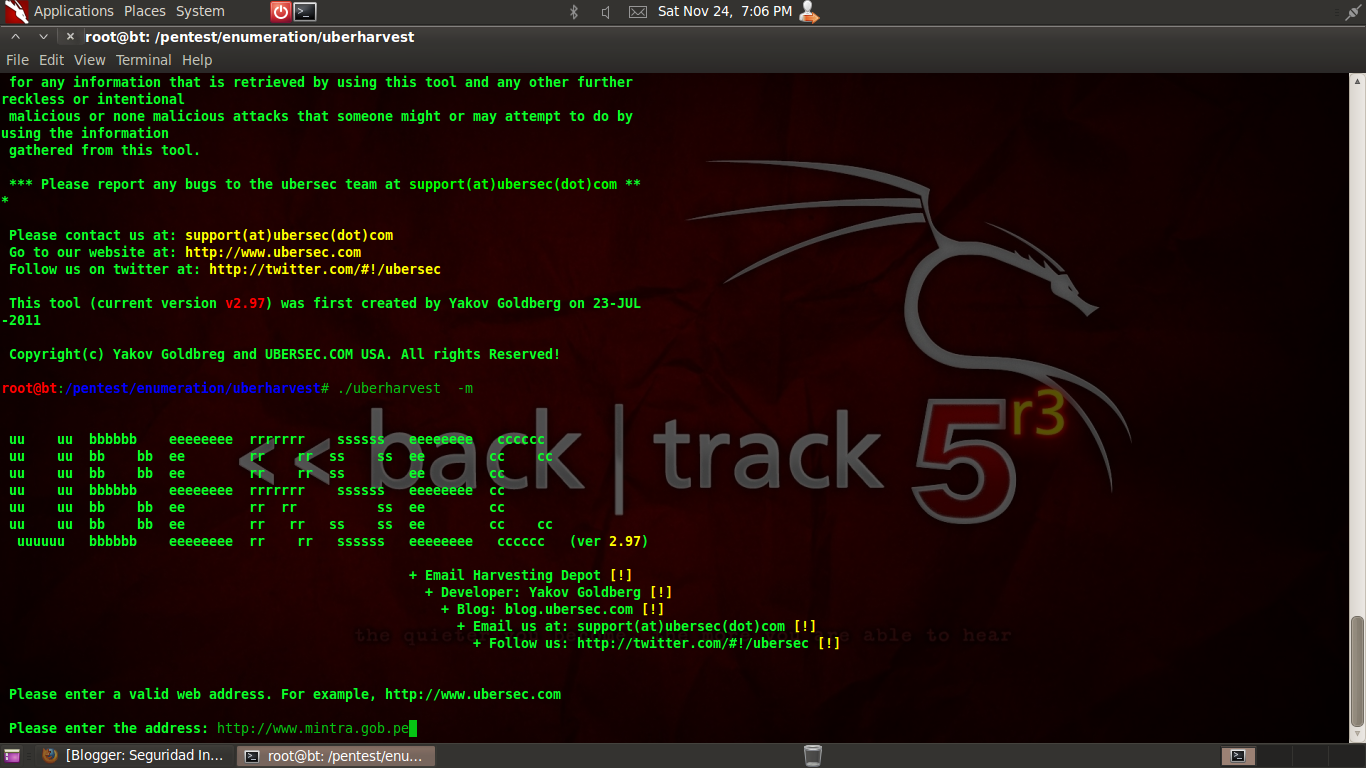This screenshot has width=1366, height=768.
Task: Open the trash icon in bottom panel
Action: pos(813,756)
